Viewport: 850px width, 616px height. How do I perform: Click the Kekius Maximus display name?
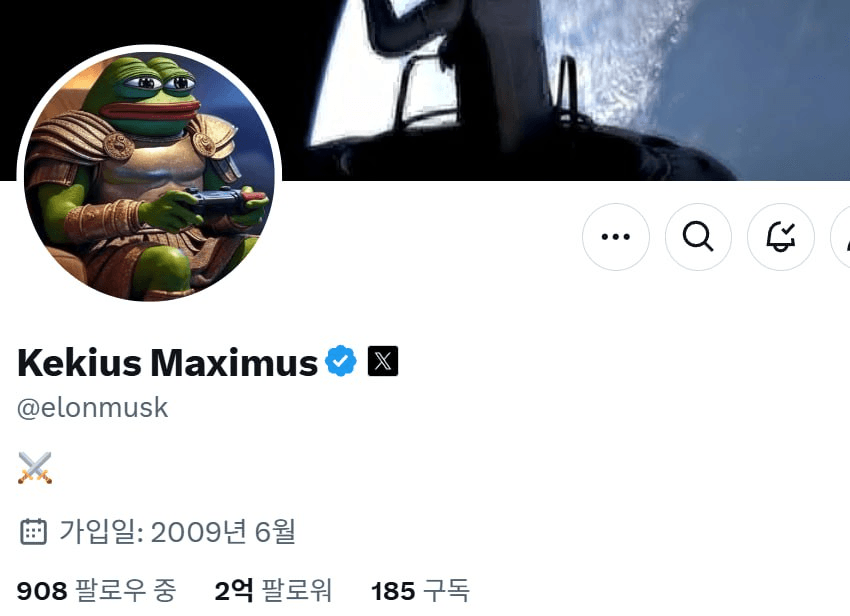168,362
